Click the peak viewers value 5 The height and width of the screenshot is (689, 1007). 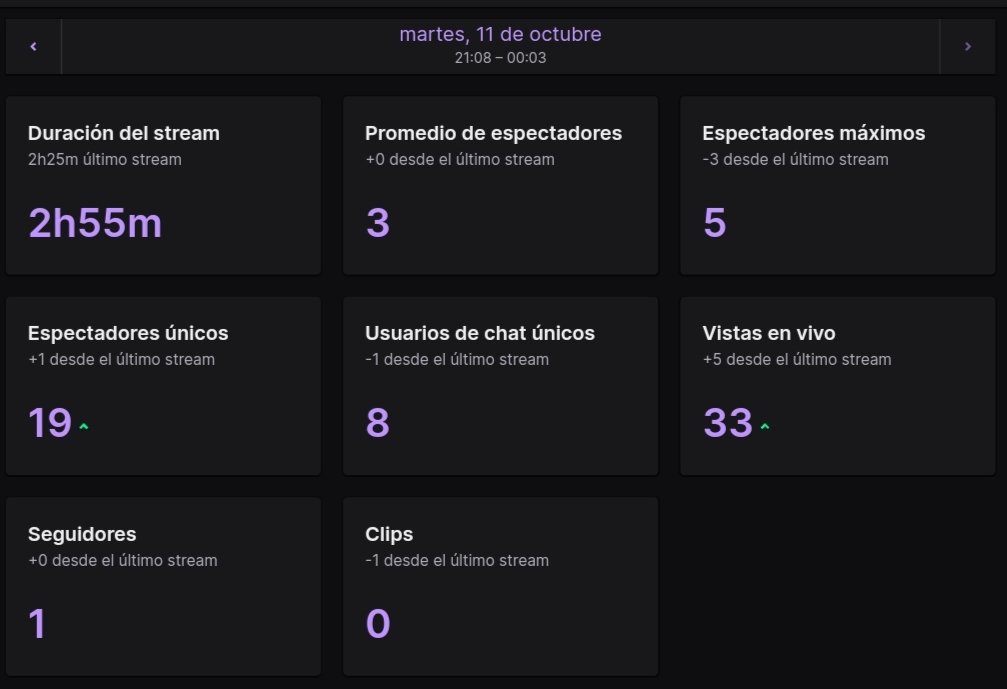[x=715, y=223]
